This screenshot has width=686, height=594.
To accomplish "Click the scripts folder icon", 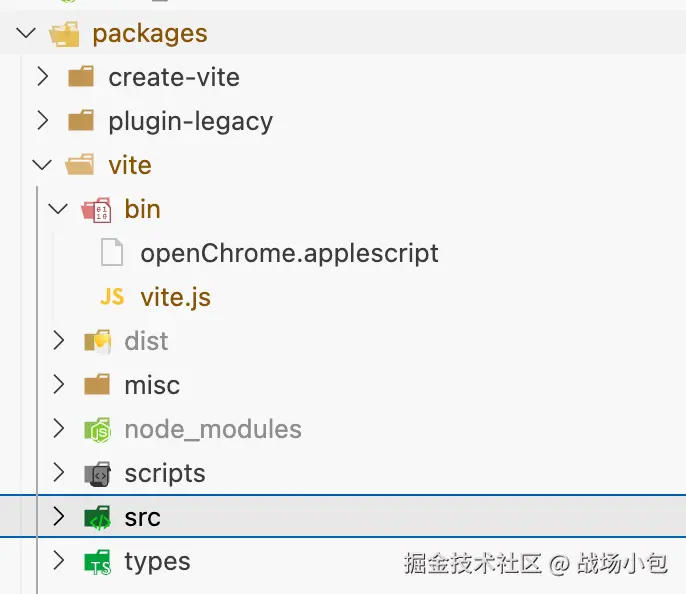I will tap(97, 474).
